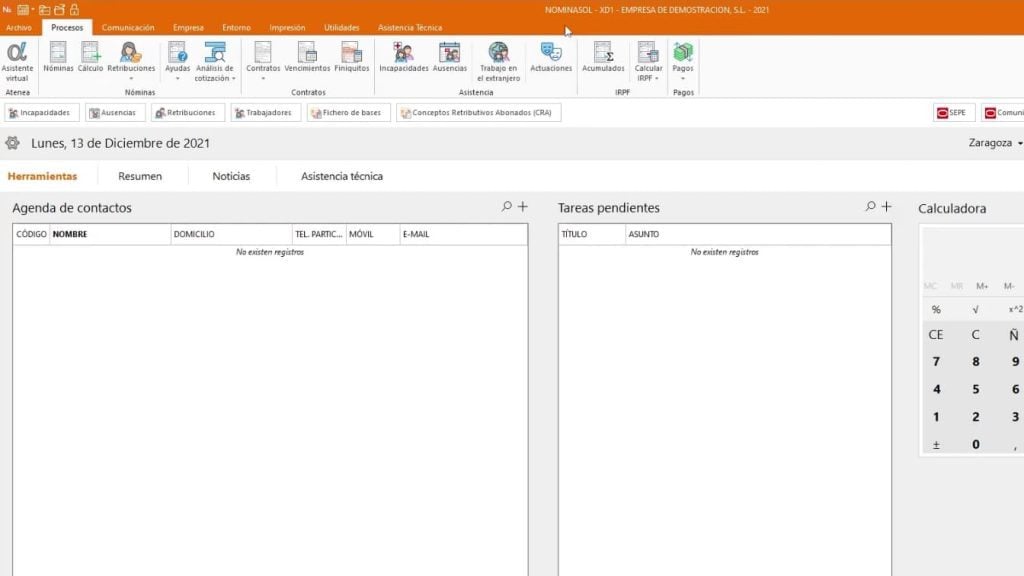The image size is (1024, 576).
Task: Click the Trabajadores shortcut button
Action: click(x=265, y=112)
